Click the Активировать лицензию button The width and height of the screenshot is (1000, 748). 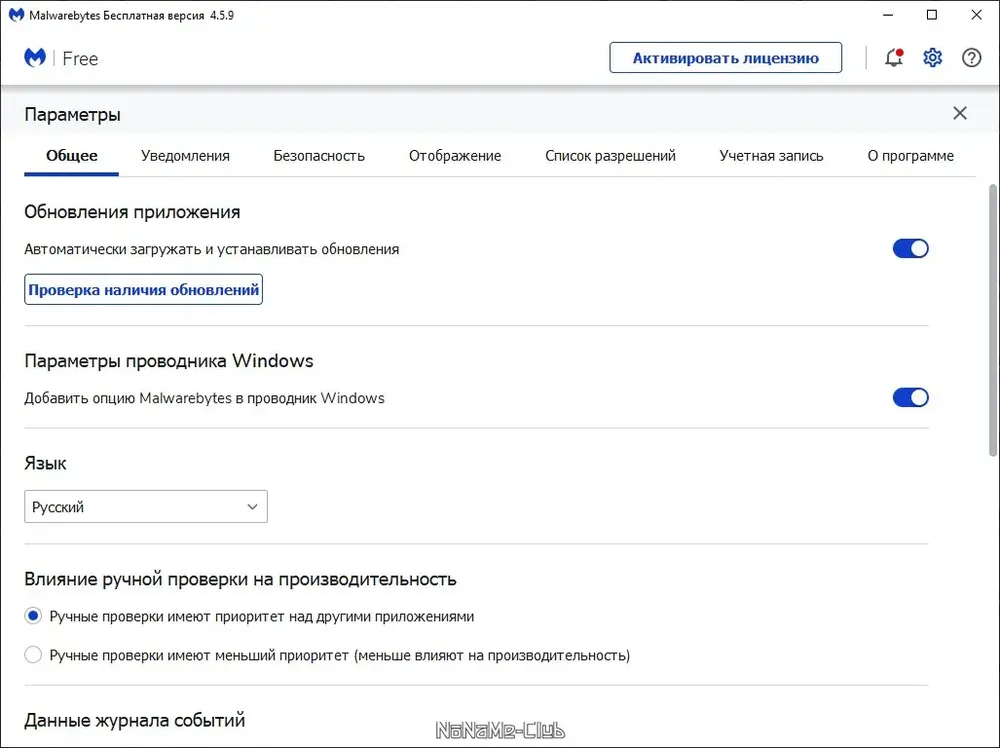725,58
